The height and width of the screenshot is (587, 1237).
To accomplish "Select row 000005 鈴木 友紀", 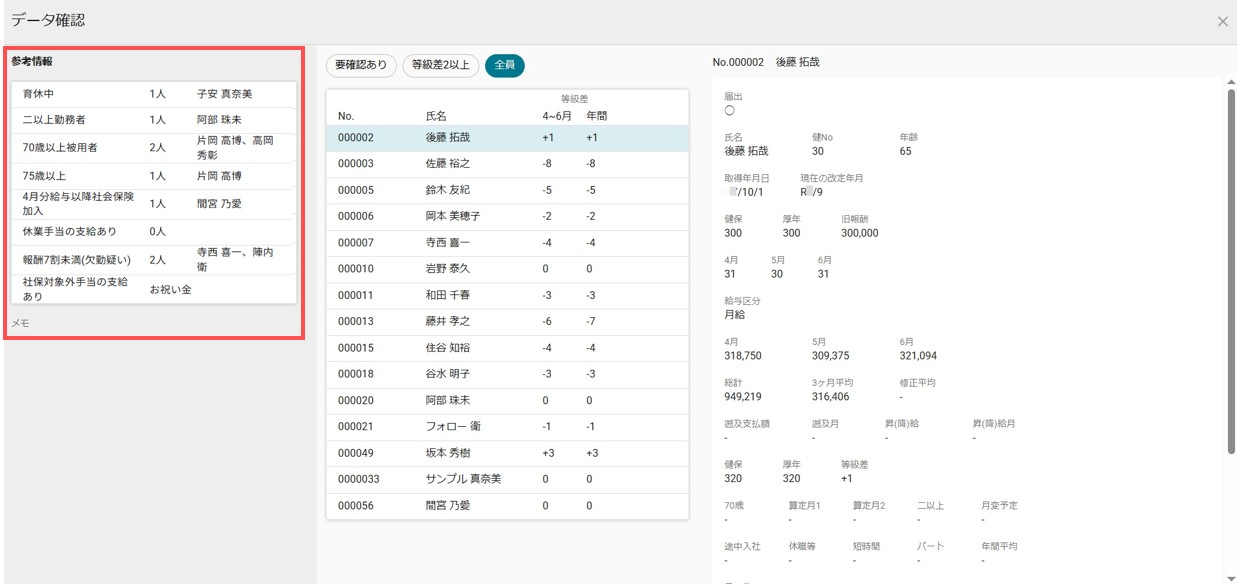I will coord(507,190).
